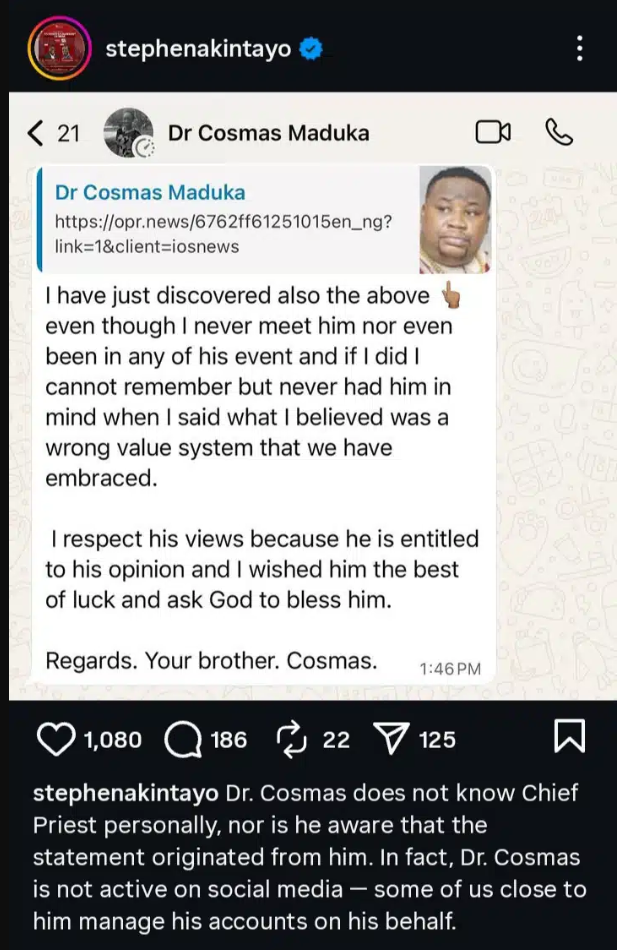Like the post with the heart icon
Viewport: 617px width, 950px height.
click(x=58, y=740)
